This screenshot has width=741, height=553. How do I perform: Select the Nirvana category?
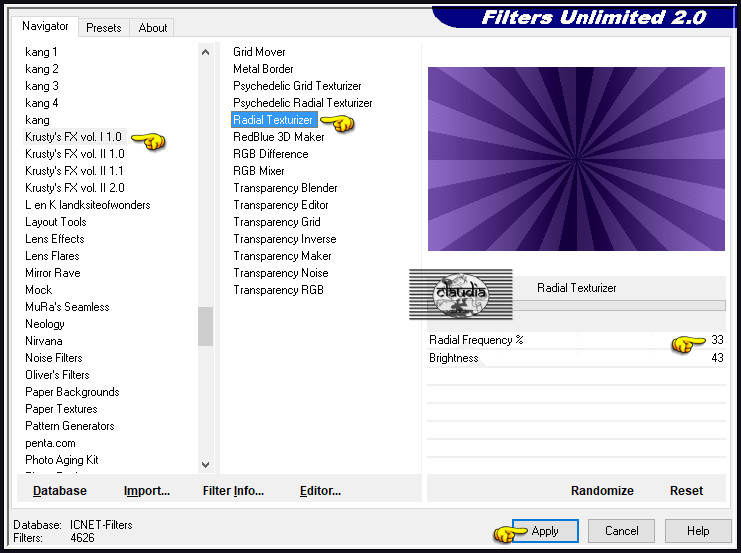(x=43, y=341)
